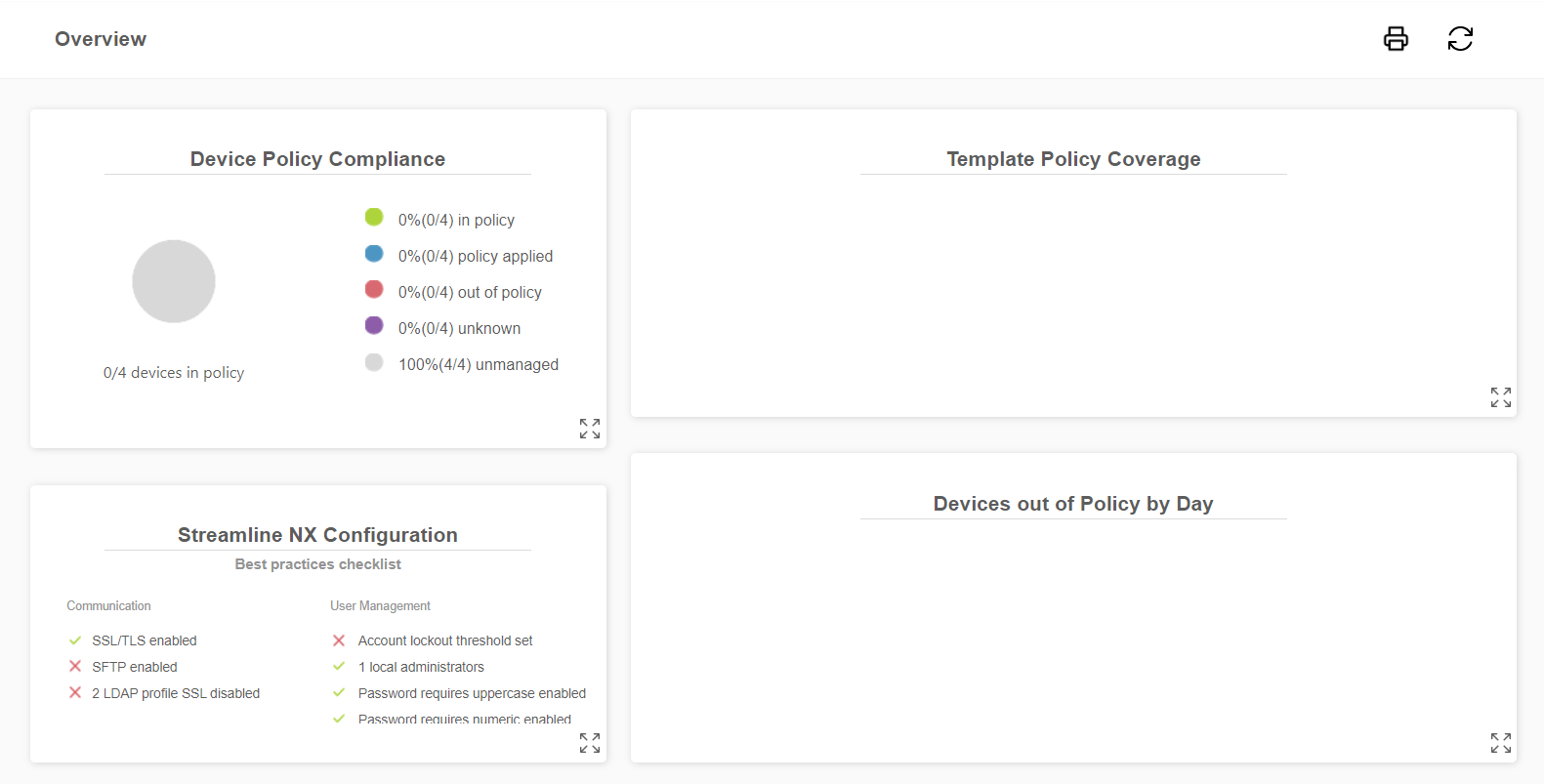Image resolution: width=1544 pixels, height=784 pixels.
Task: Click the Overview page title
Action: click(x=101, y=39)
